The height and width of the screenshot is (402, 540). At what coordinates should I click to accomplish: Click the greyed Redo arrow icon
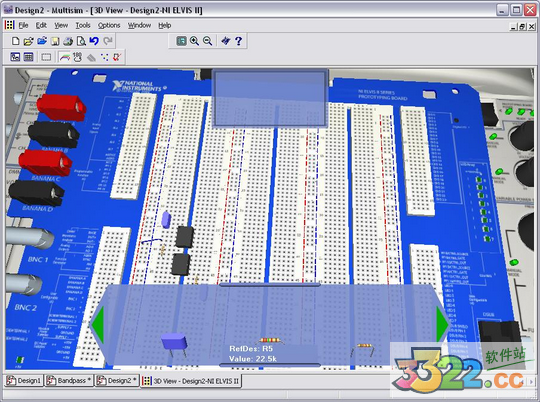coord(108,41)
